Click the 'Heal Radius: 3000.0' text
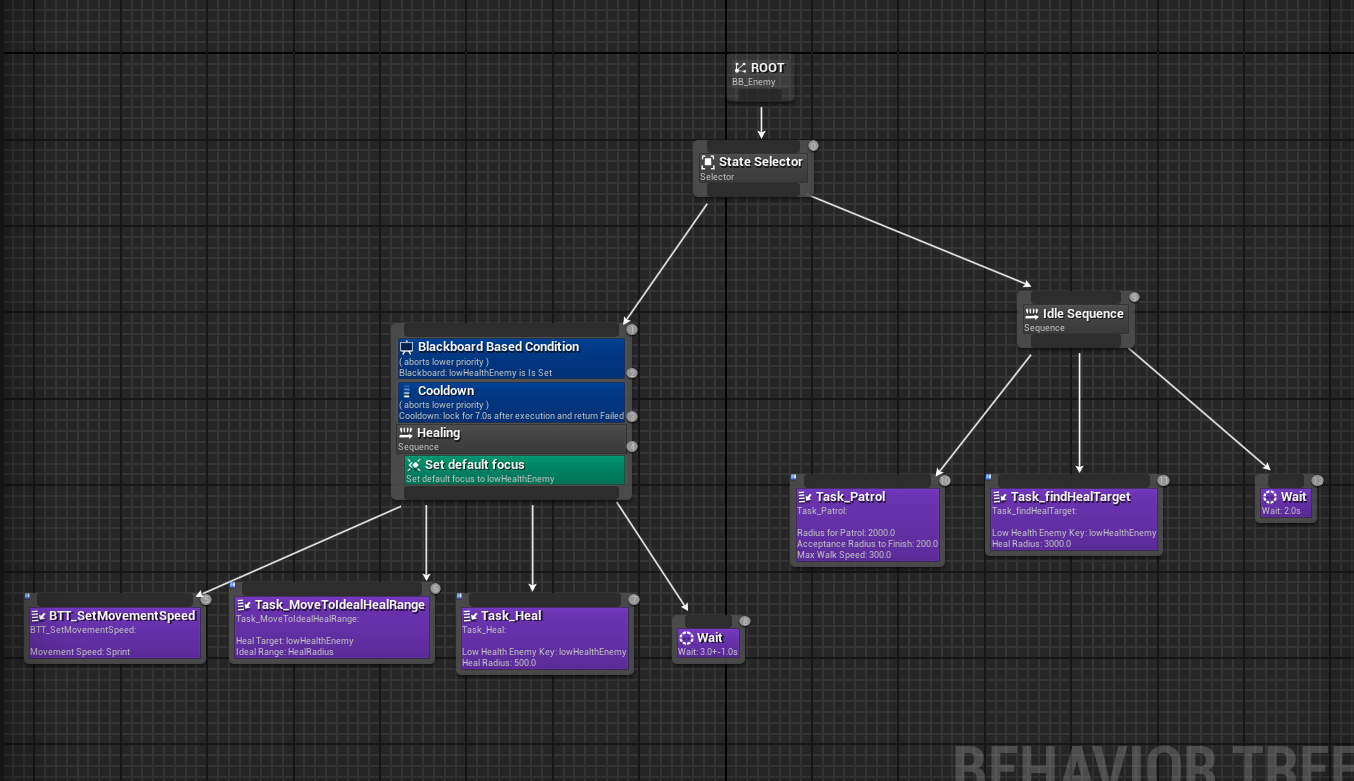1354x781 pixels. [1031, 544]
